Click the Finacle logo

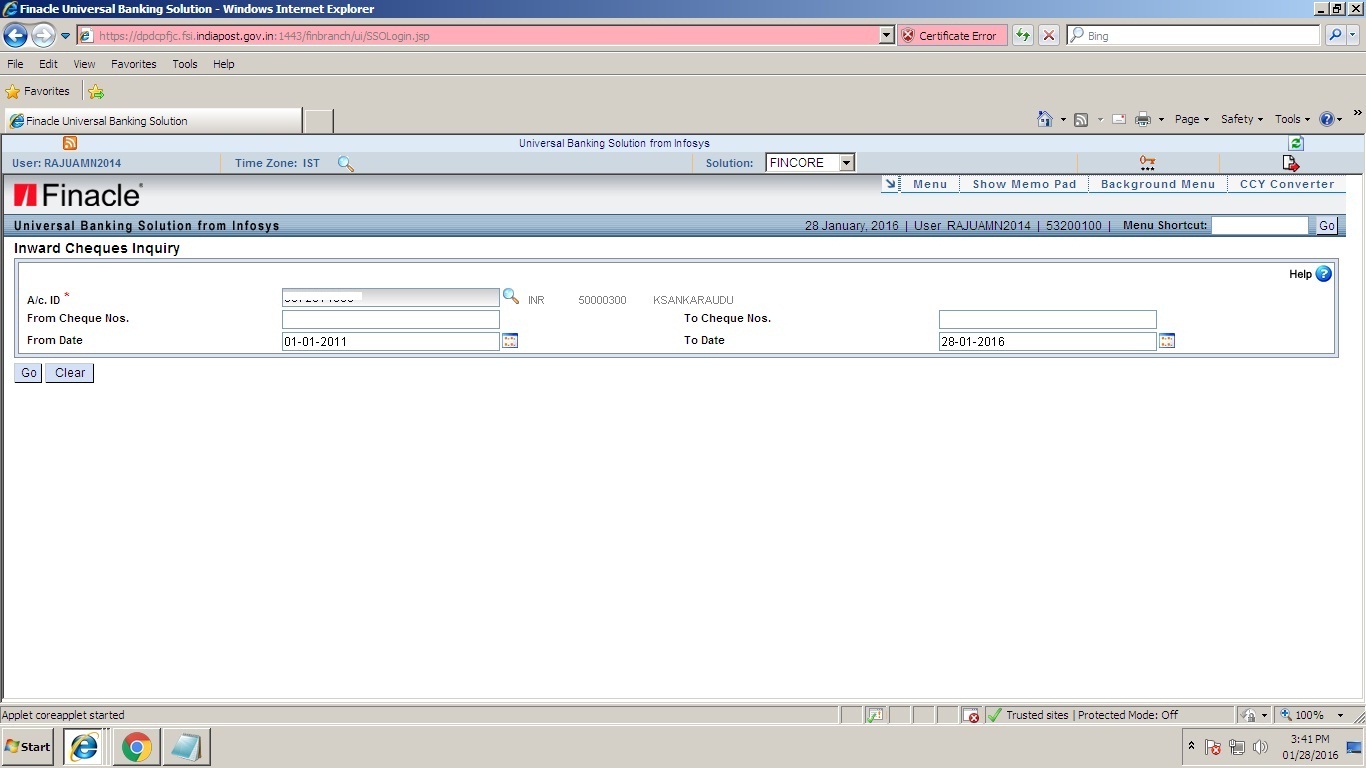74,195
